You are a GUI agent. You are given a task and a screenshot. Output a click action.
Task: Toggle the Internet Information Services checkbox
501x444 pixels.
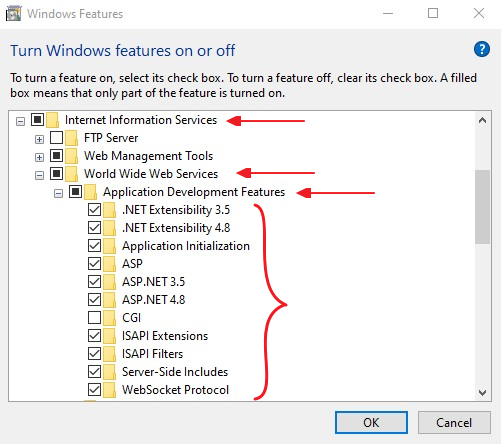point(37,119)
